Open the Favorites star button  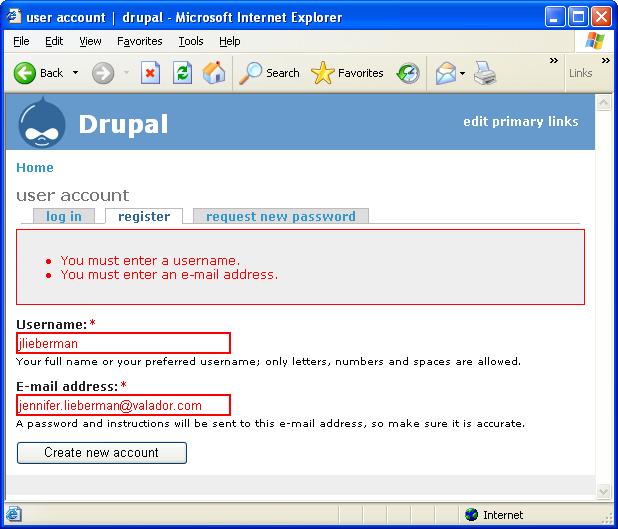347,73
